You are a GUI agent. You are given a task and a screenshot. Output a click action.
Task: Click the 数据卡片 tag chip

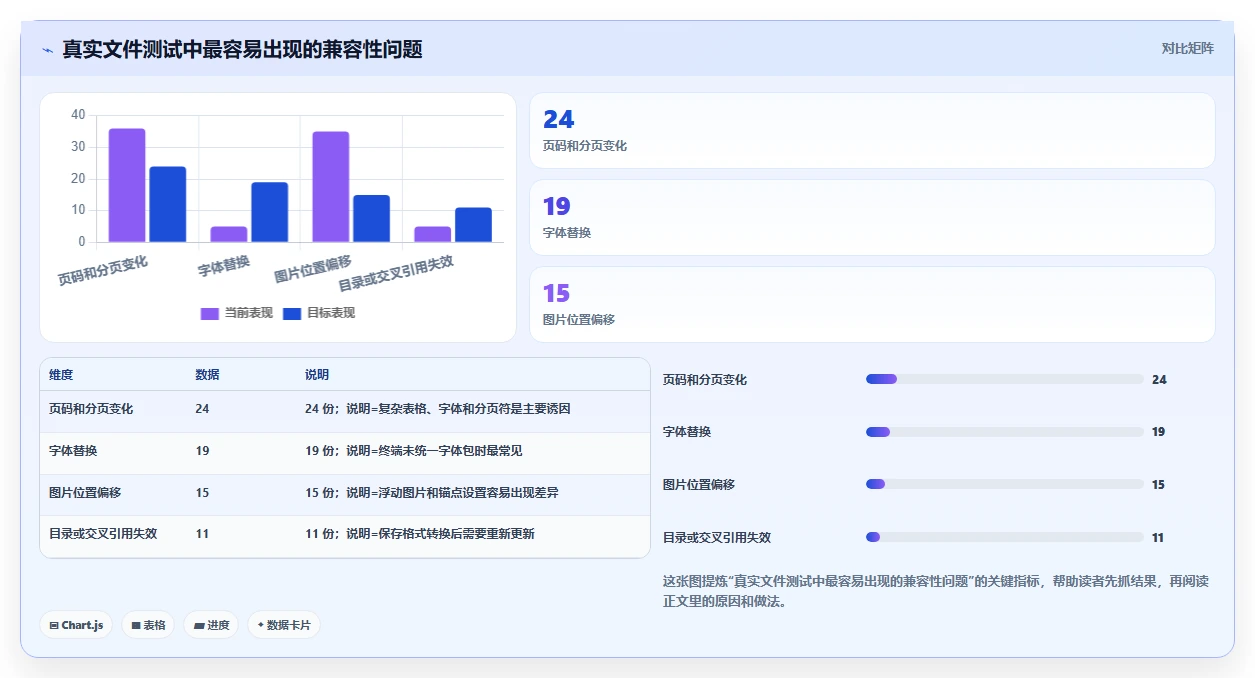click(284, 625)
